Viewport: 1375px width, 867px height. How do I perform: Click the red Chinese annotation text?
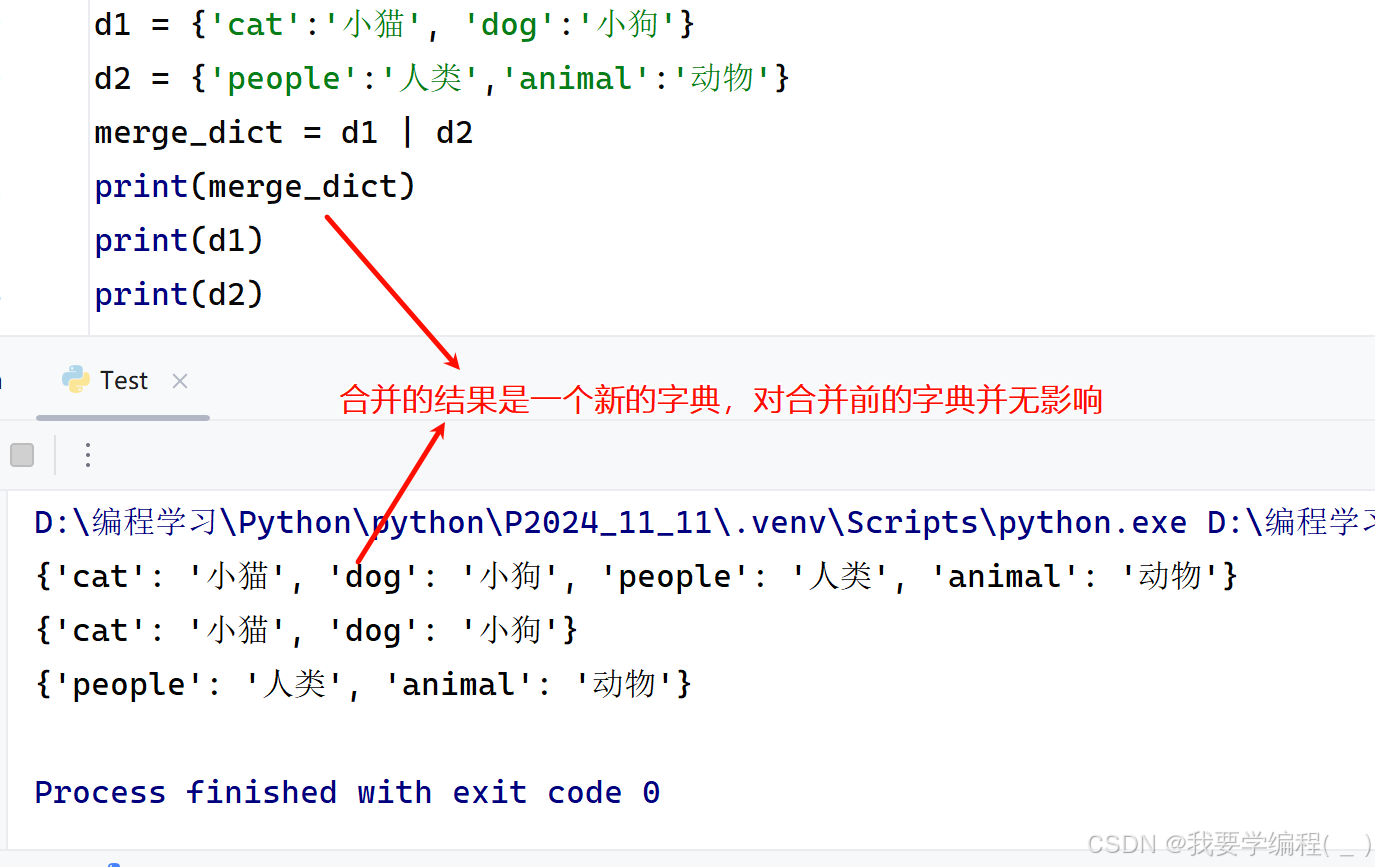click(721, 401)
